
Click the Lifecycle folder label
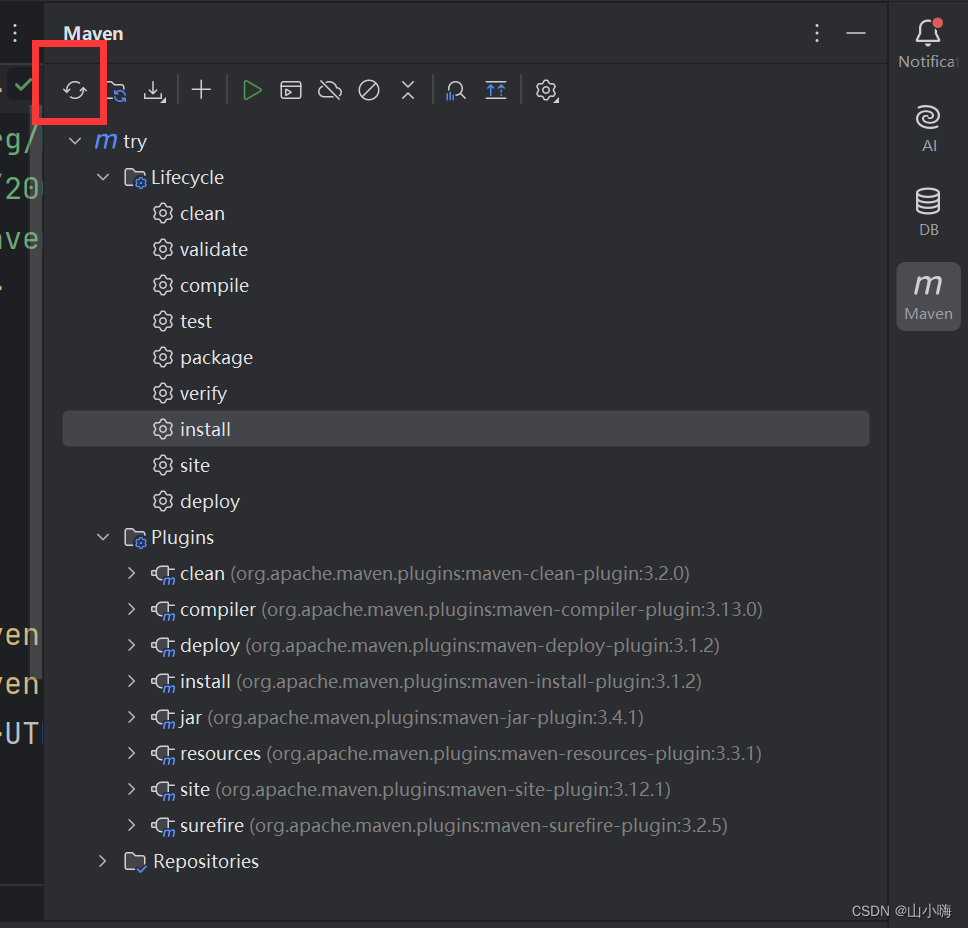click(x=187, y=178)
